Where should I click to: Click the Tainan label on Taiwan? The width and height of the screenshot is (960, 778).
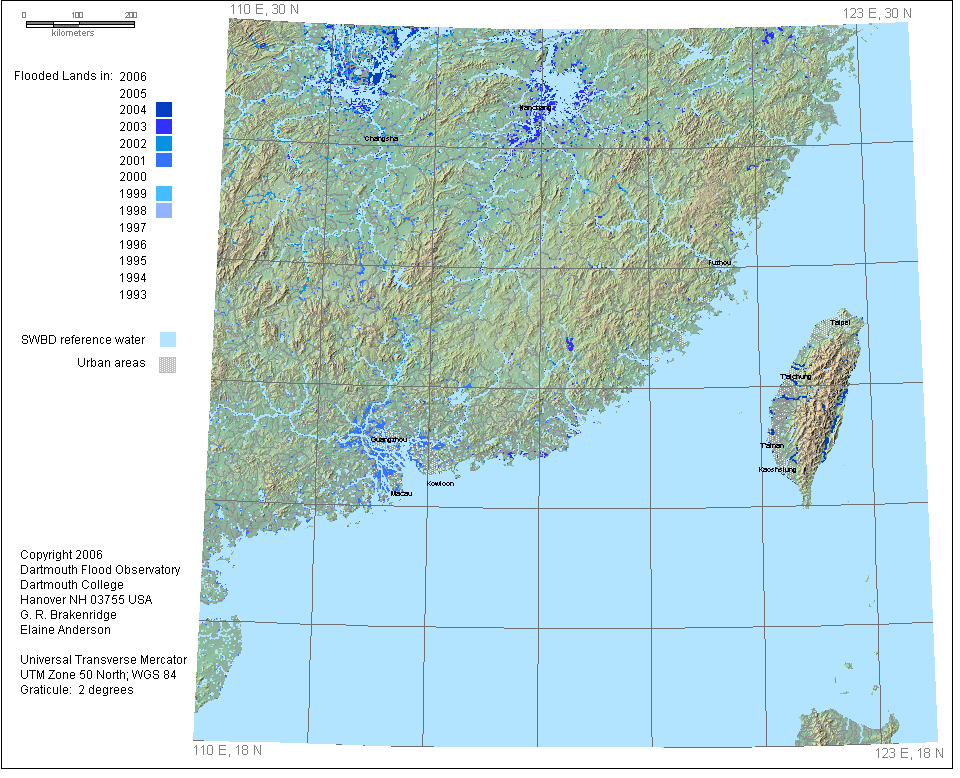tap(771, 445)
